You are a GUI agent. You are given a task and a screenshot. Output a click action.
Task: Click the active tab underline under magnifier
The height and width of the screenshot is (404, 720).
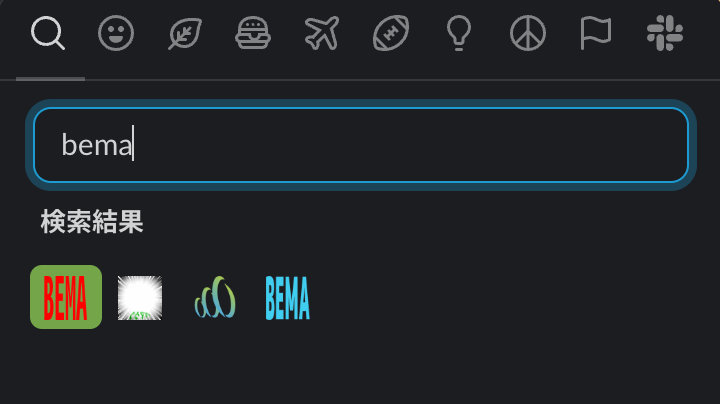50,79
